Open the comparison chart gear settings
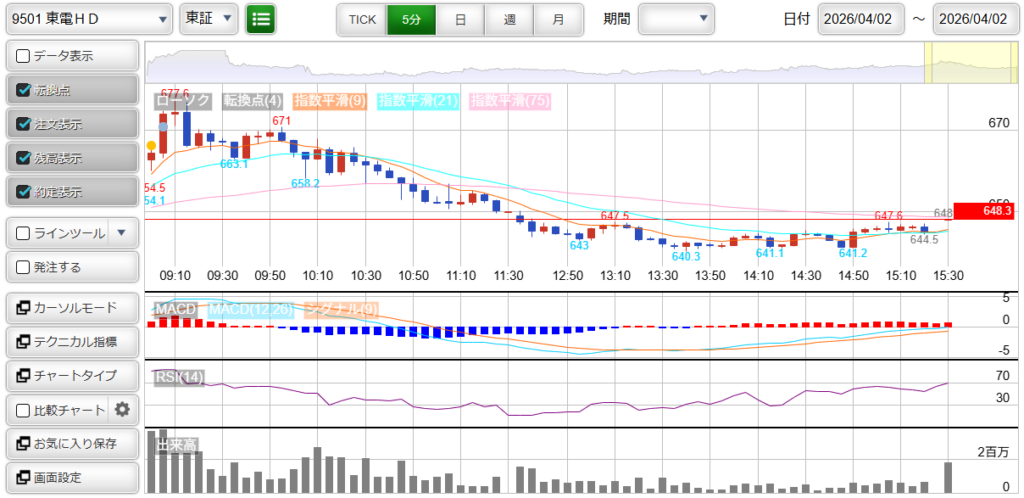Screen dimensions: 1024x498 pos(123,409)
